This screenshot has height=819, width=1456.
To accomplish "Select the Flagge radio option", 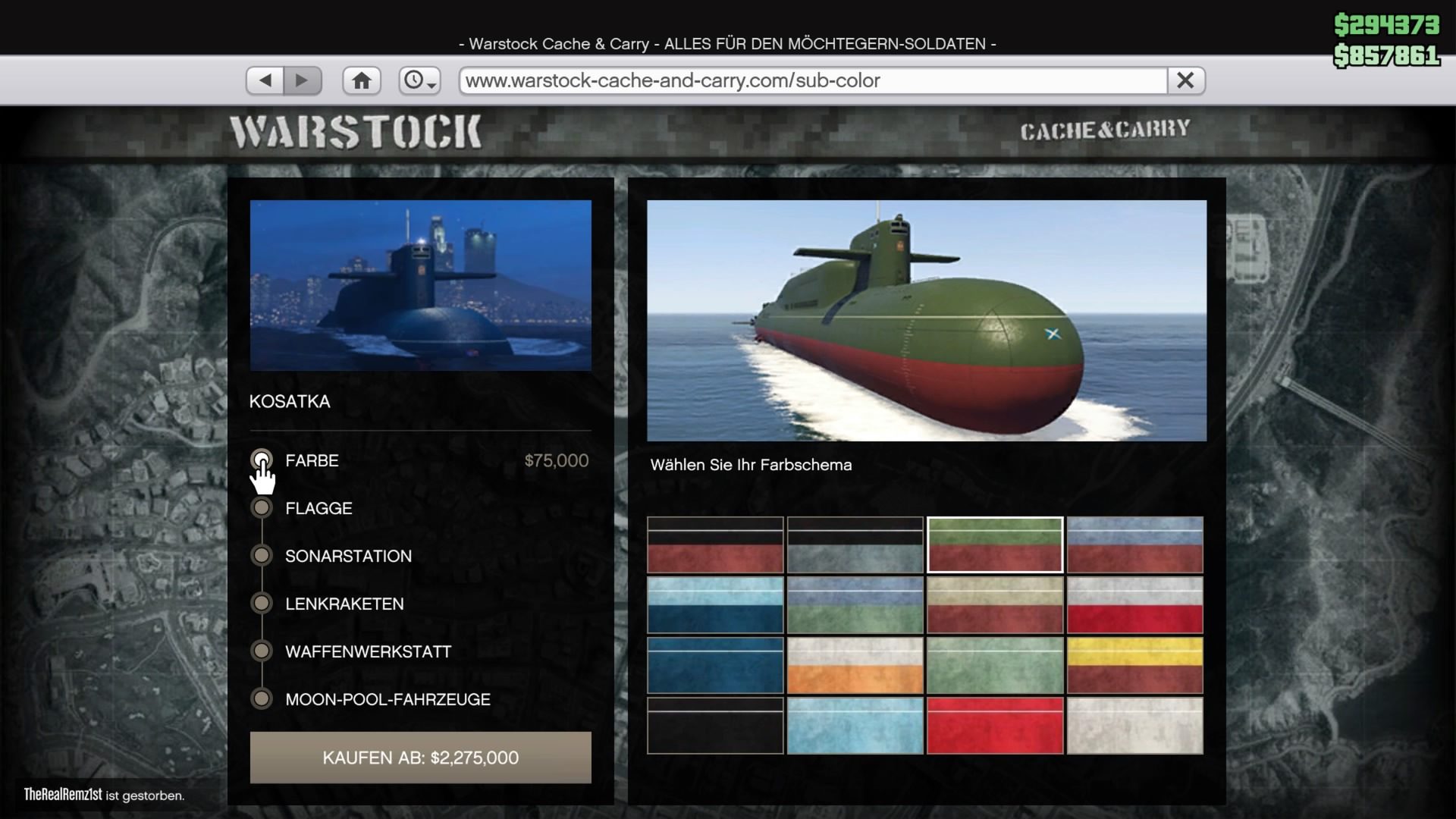I will (x=262, y=508).
